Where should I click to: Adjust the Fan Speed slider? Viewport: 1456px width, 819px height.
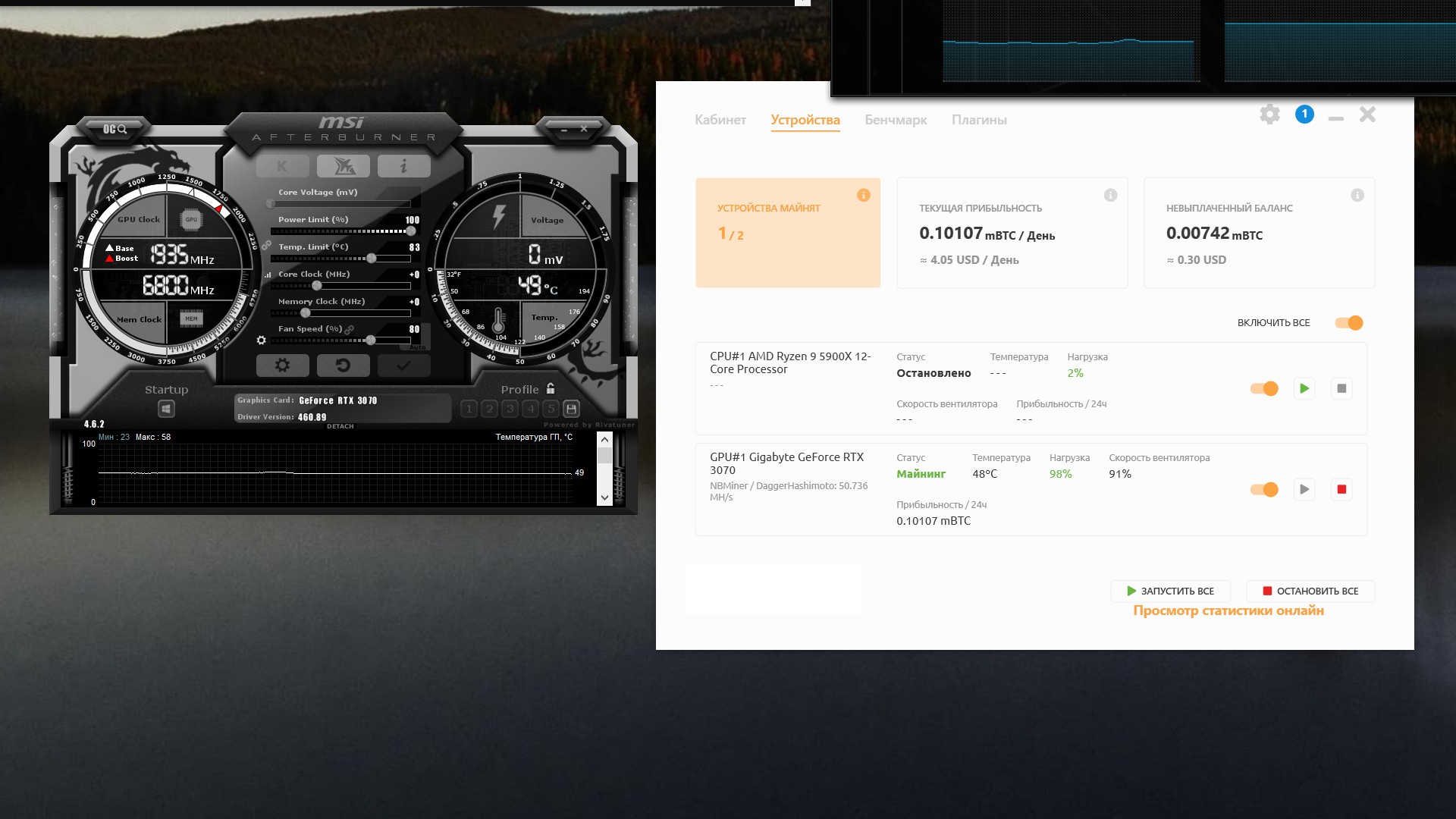click(x=340, y=340)
